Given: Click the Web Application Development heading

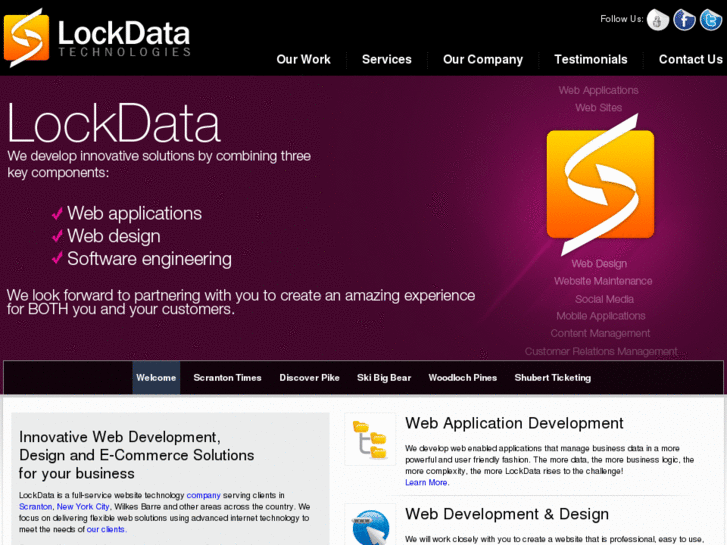Looking at the screenshot, I should click(x=514, y=423).
